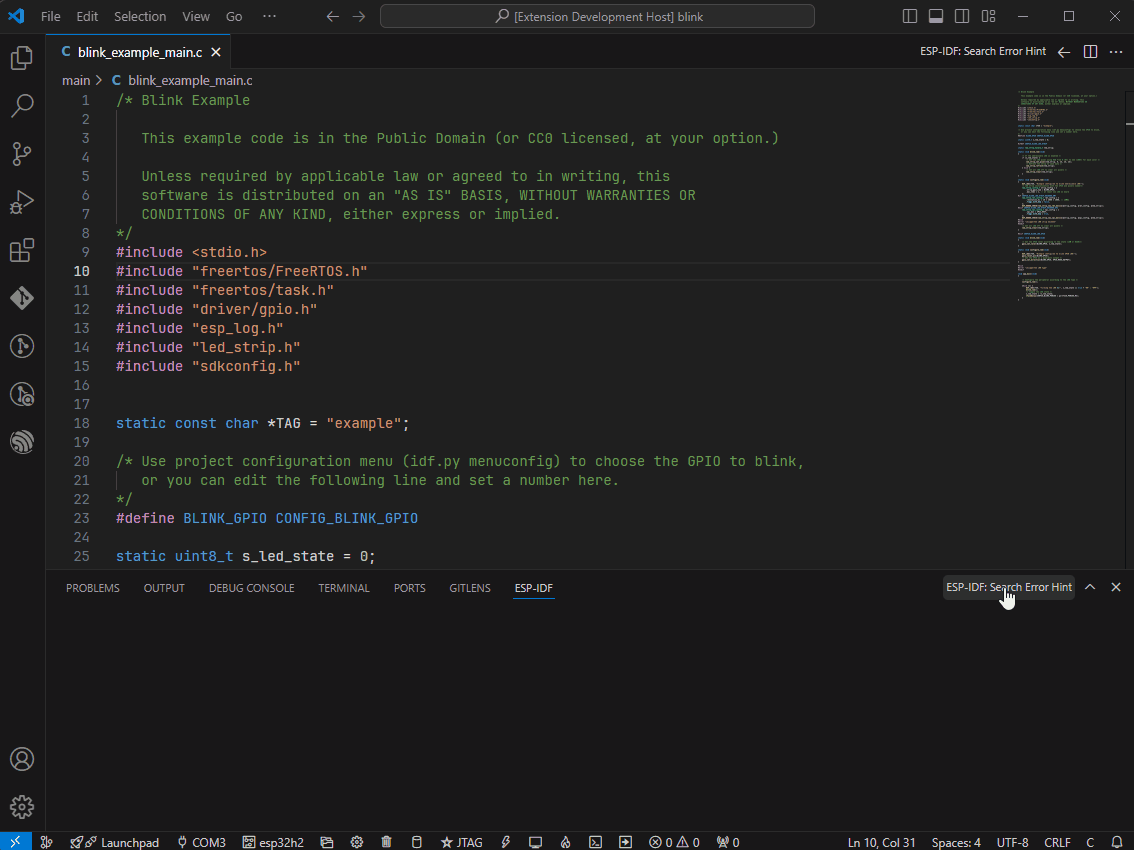Viewport: 1134px width, 850px height.
Task: Expand the main breadcrumb item
Action: pyautogui.click(x=76, y=80)
